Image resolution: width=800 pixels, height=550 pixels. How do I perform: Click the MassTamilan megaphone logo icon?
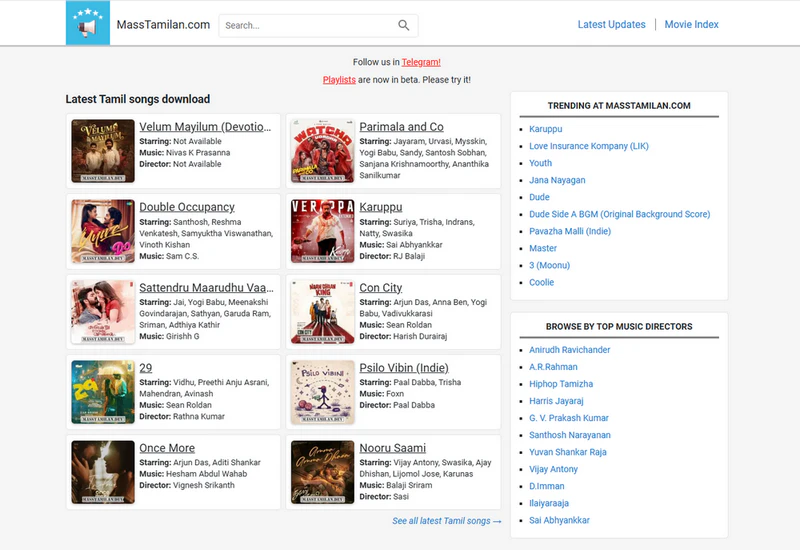(88, 23)
